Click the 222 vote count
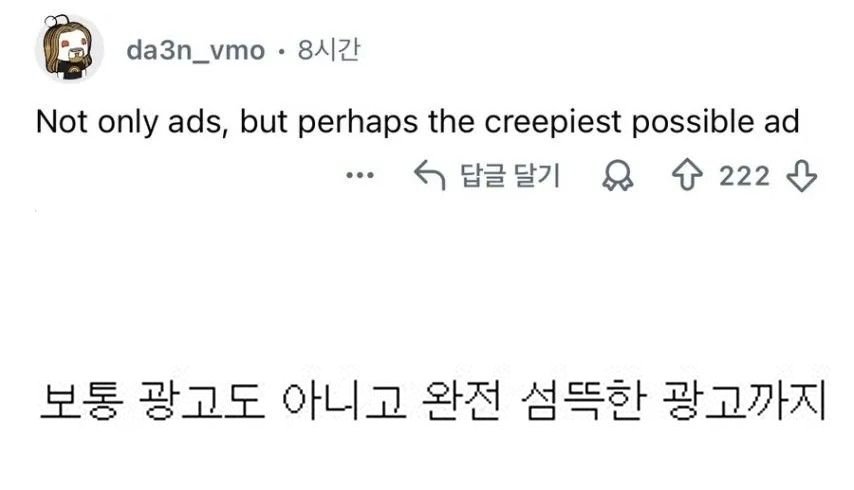The image size is (854, 490). click(x=745, y=177)
